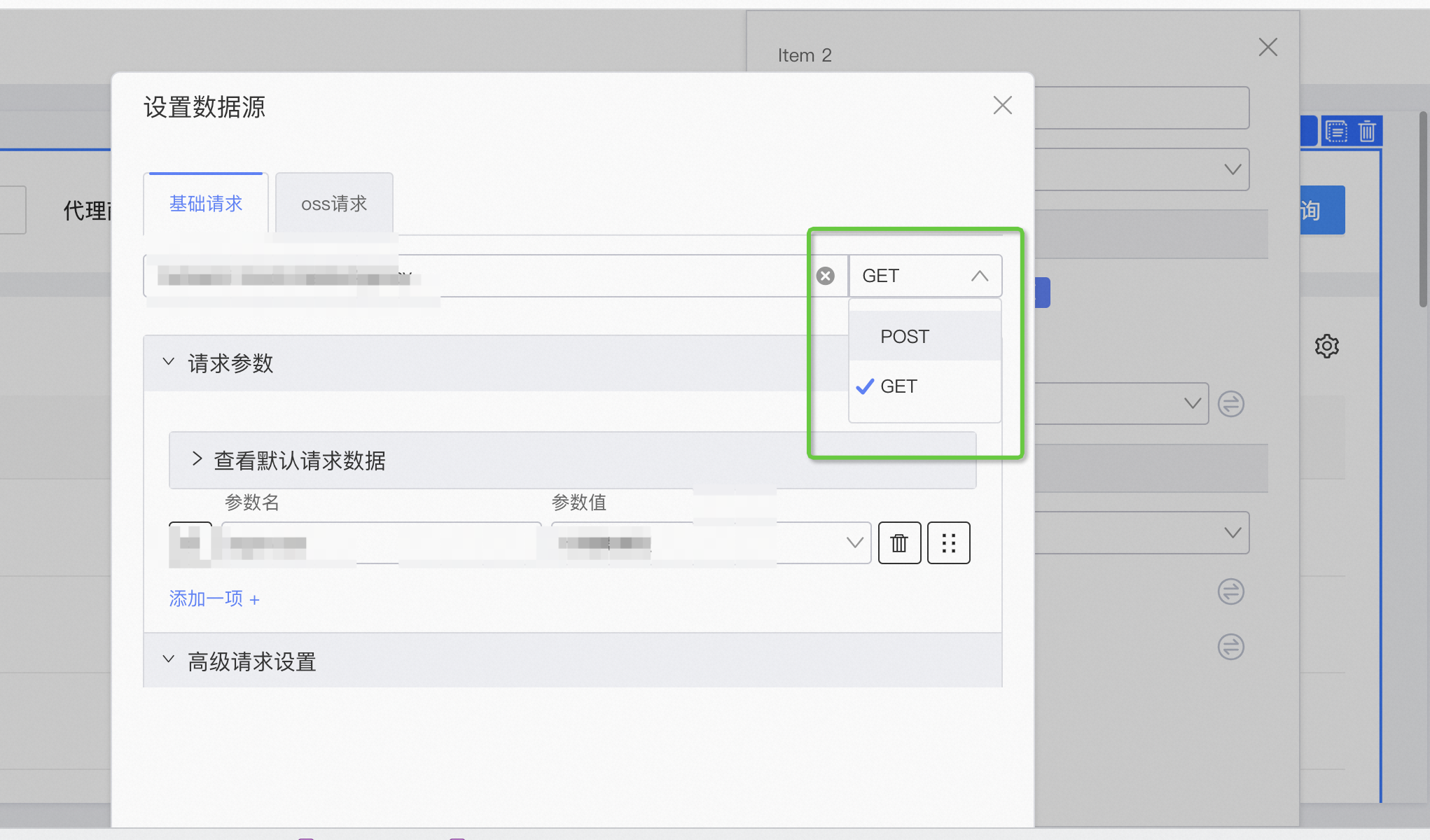Switch to the 基础请求 tab
This screenshot has height=840, width=1430.
(205, 204)
